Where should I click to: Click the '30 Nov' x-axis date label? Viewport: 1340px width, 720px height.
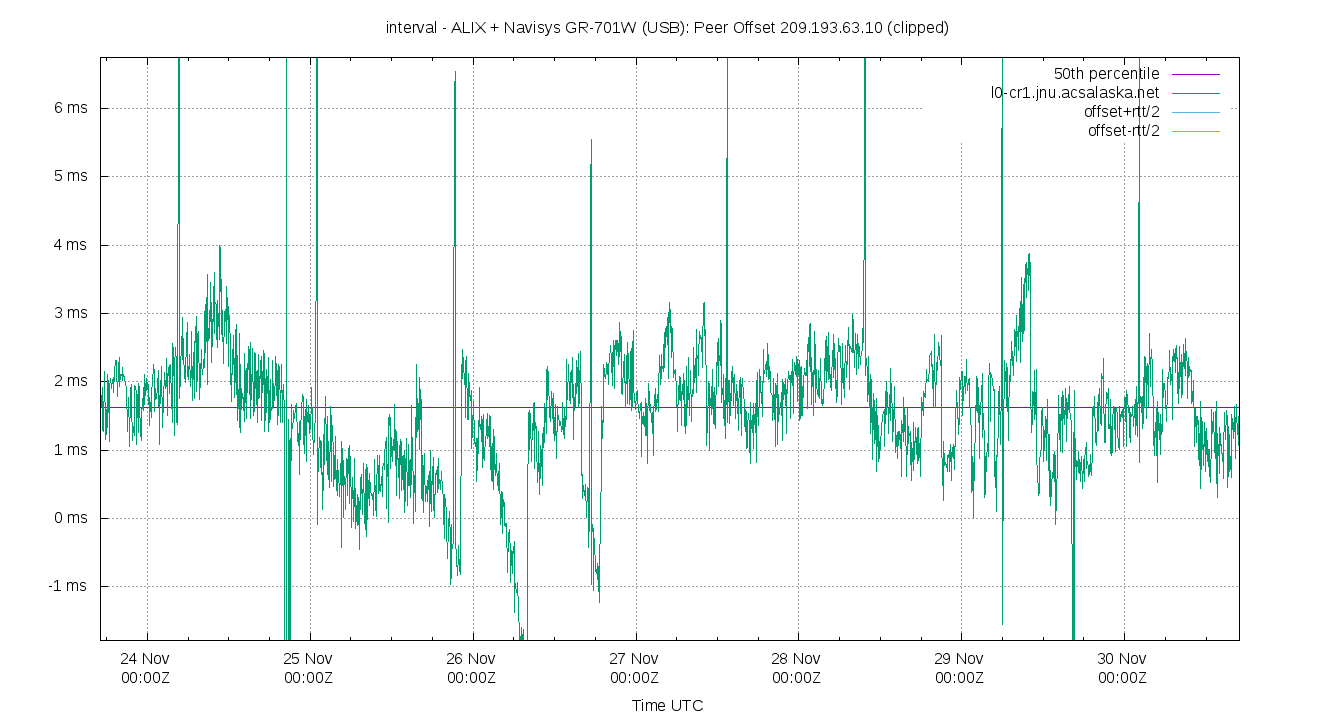tap(1124, 659)
